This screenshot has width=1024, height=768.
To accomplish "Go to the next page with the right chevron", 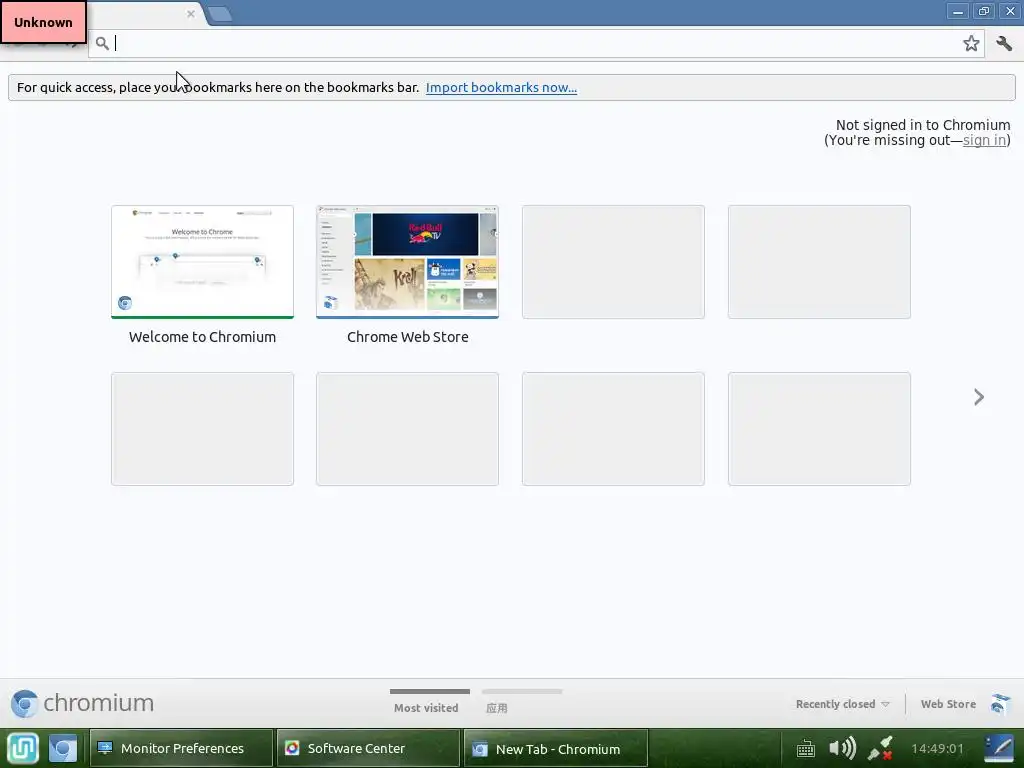I will click(x=978, y=397).
